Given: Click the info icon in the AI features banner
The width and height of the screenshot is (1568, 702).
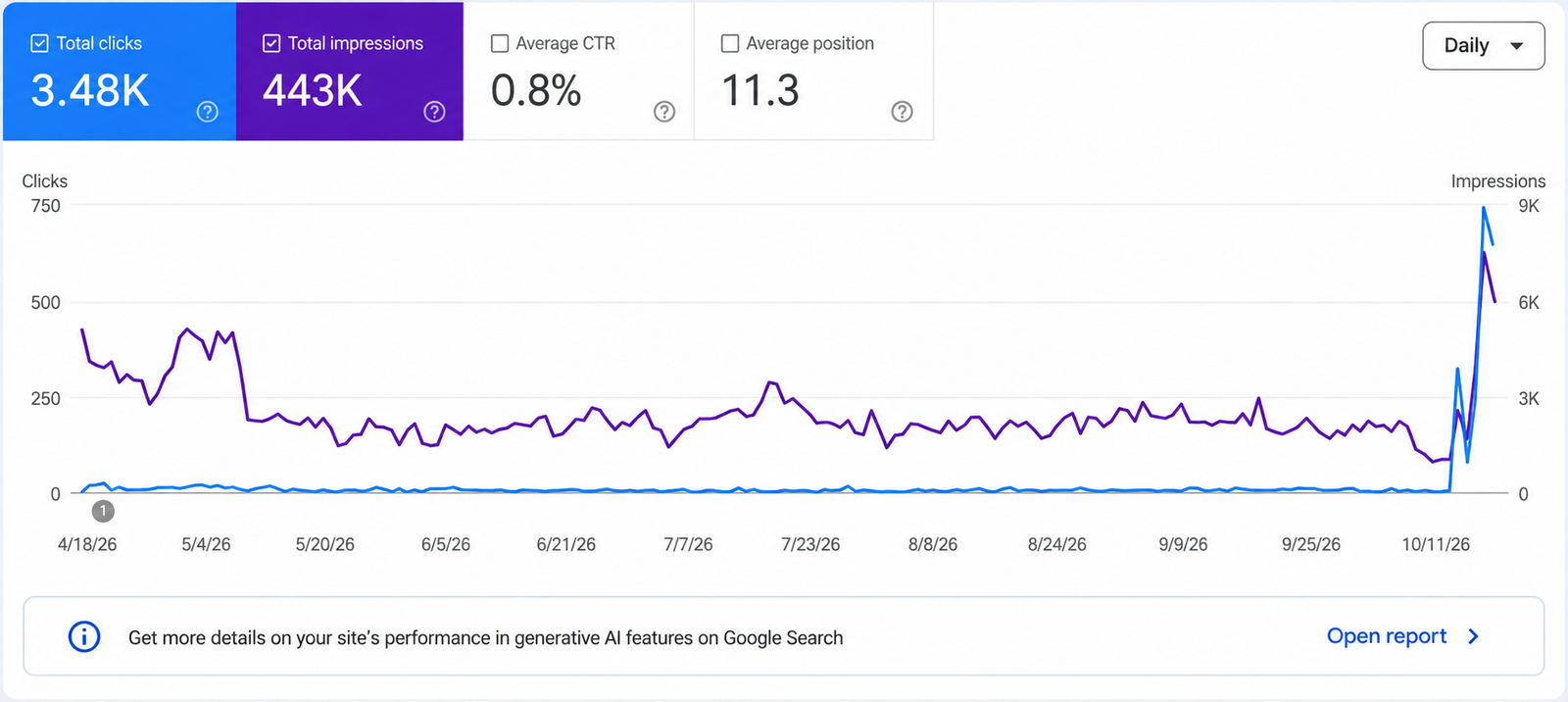Looking at the screenshot, I should click(84, 636).
